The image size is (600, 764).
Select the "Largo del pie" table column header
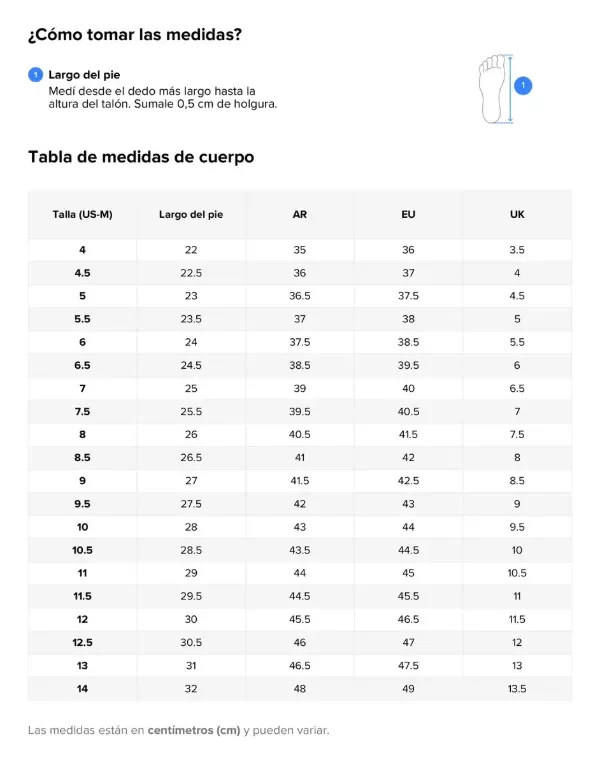[x=191, y=214]
